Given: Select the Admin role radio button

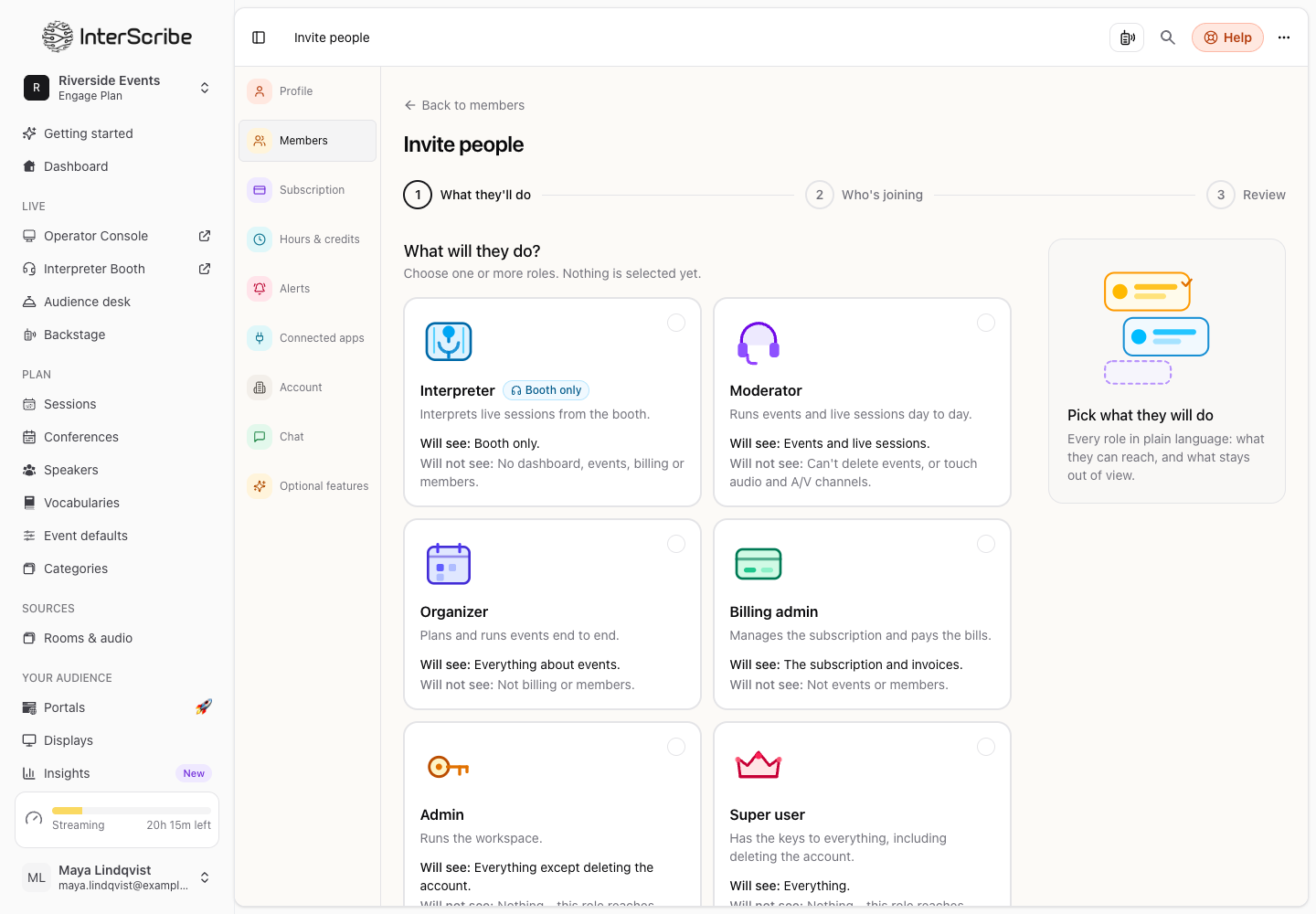Looking at the screenshot, I should (676, 747).
